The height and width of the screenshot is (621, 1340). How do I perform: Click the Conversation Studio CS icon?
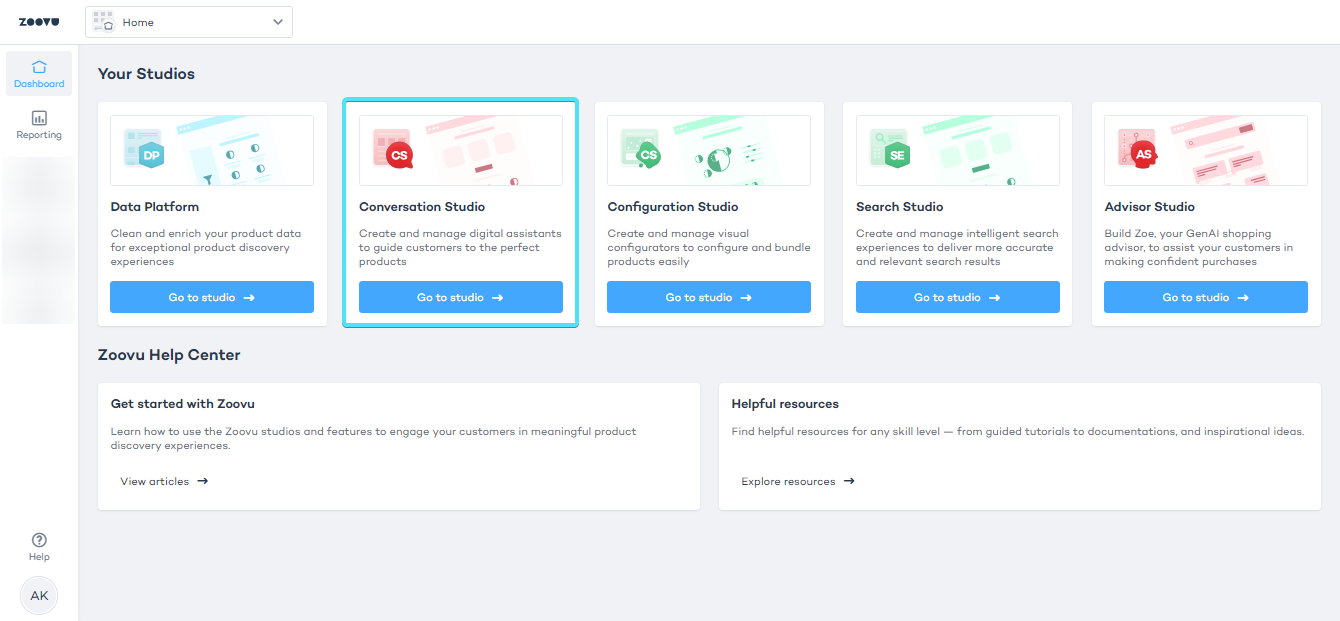click(398, 154)
